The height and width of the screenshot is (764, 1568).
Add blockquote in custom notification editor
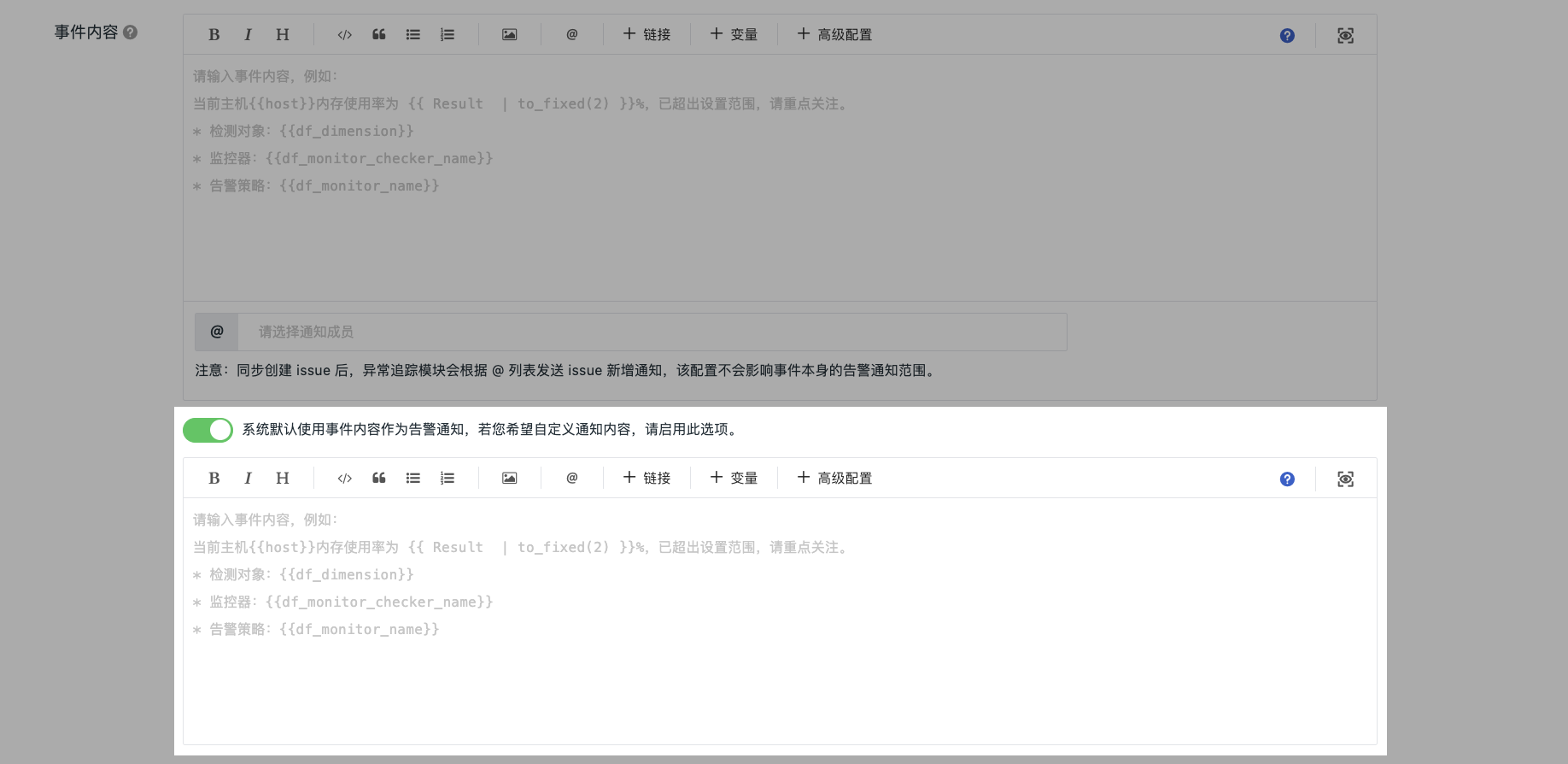point(379,479)
